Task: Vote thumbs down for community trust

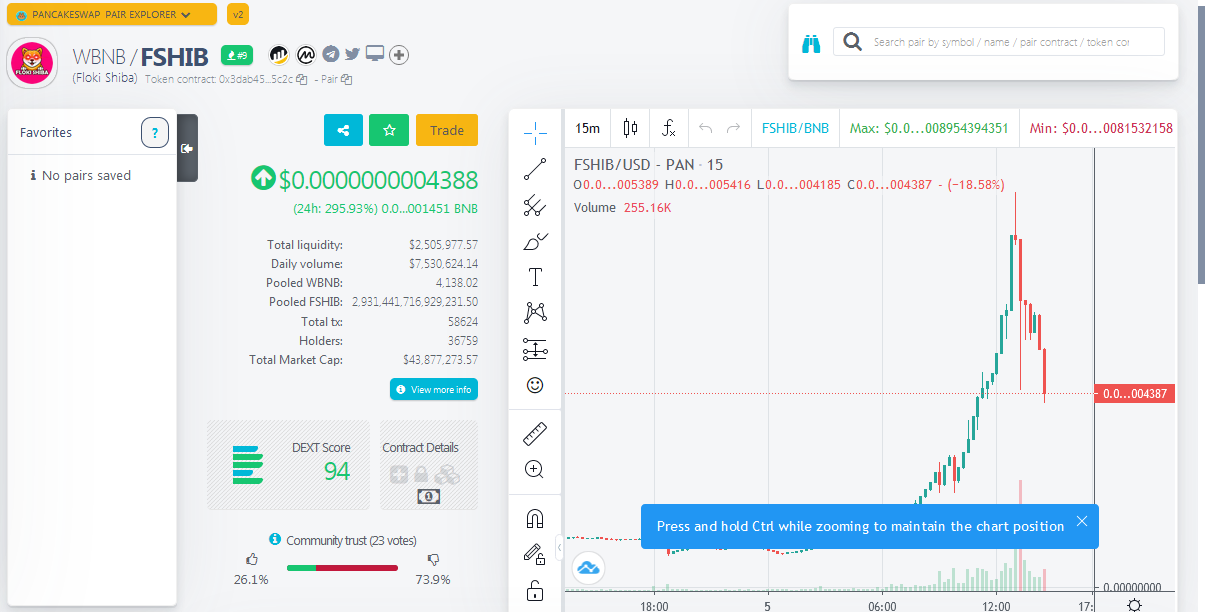Action: [x=433, y=561]
